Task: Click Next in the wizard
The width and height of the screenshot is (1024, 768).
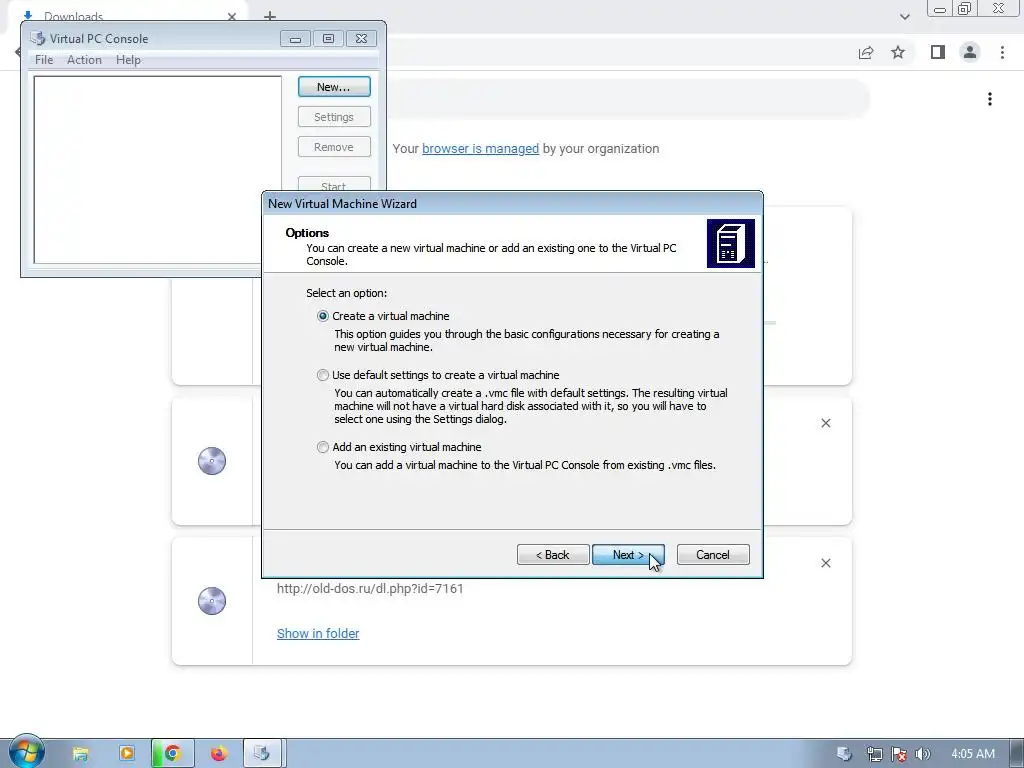Action: 628,554
